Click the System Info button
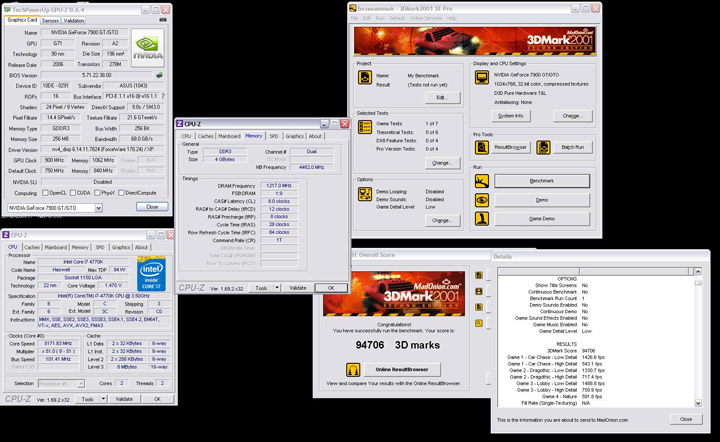Image resolution: width=720 pixels, height=442 pixels. click(x=511, y=116)
